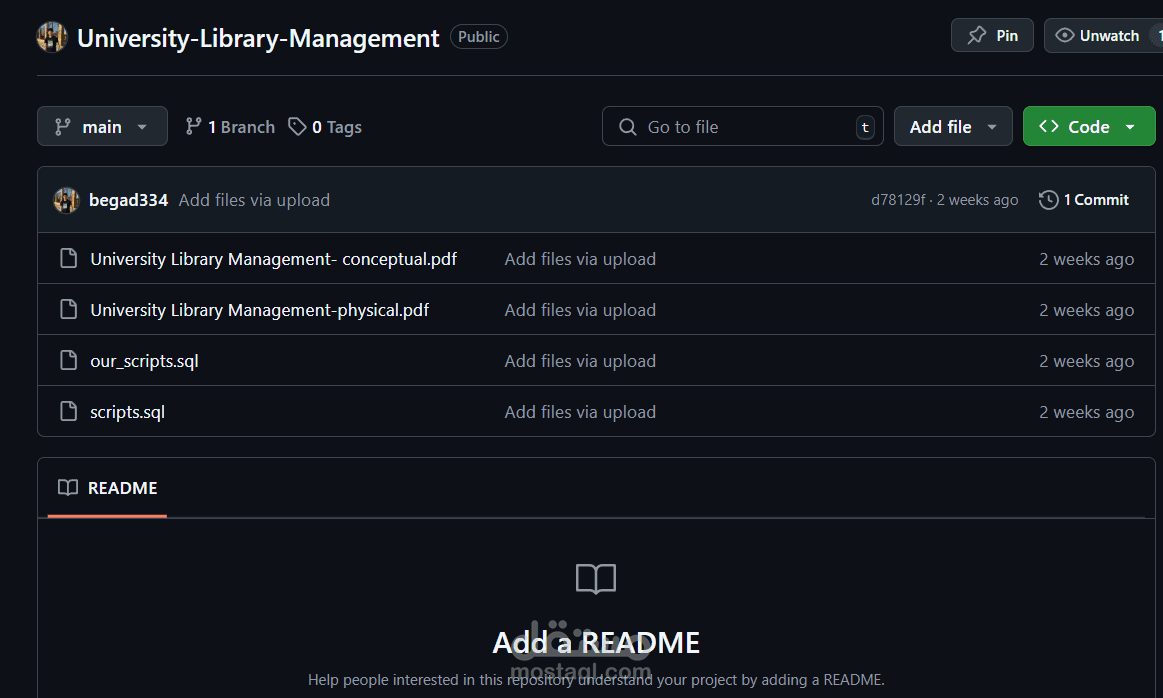The height and width of the screenshot is (698, 1163).
Task: Click the pin icon in Pin button
Action: point(977,35)
